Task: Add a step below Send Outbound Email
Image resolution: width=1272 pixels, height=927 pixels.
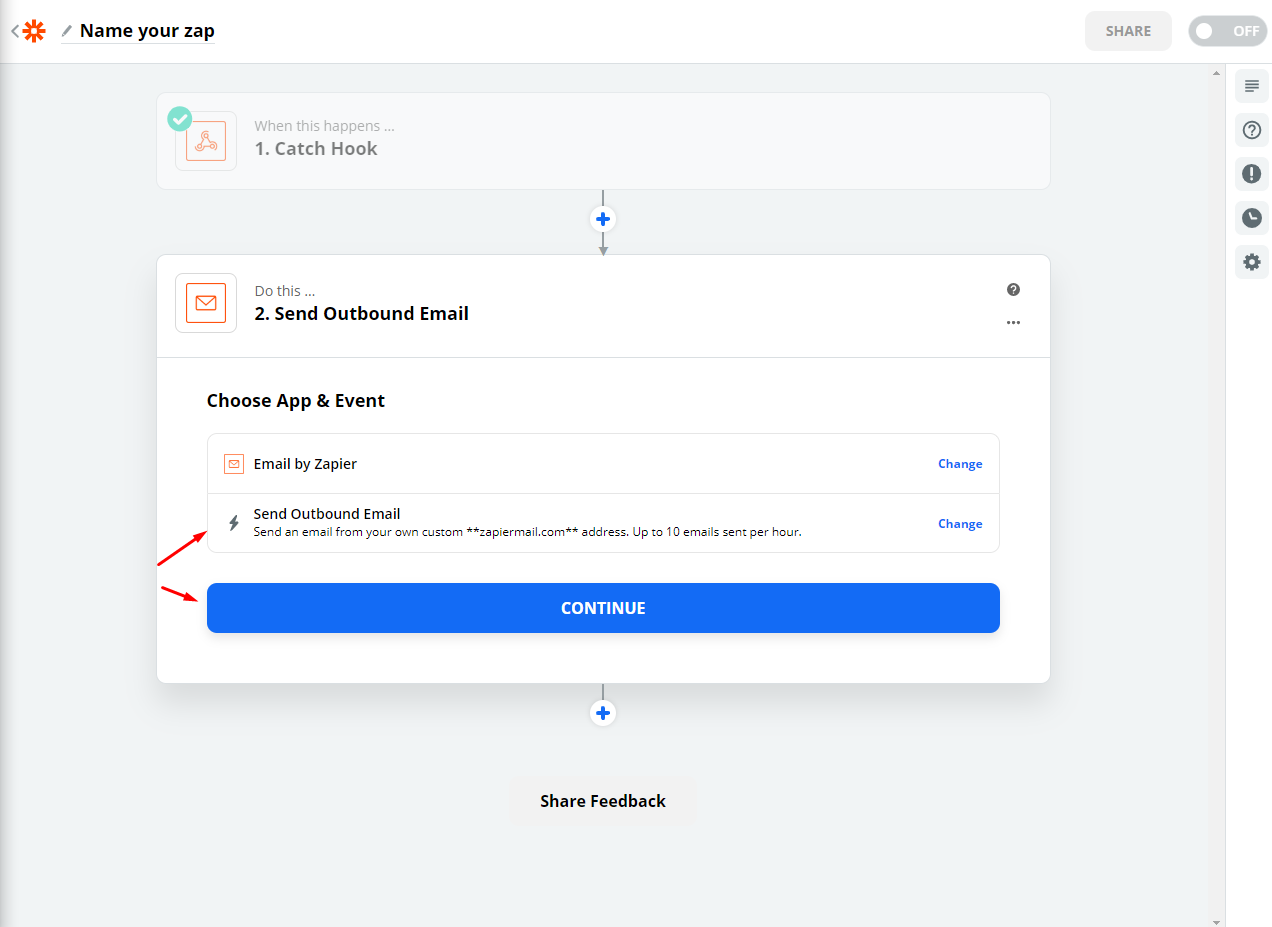Action: point(603,713)
